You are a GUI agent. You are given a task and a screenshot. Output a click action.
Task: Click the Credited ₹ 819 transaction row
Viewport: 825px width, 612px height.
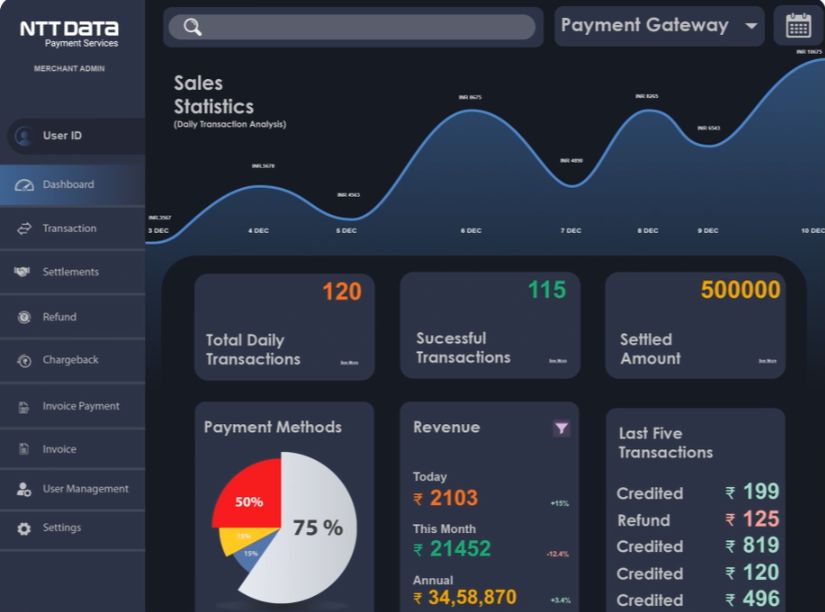click(x=698, y=546)
